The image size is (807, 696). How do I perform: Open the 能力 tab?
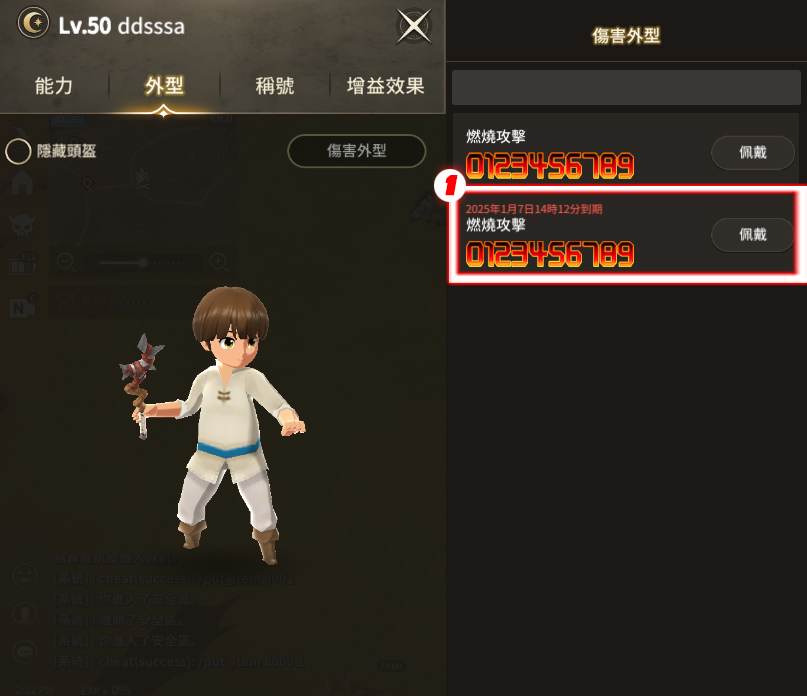pos(54,85)
